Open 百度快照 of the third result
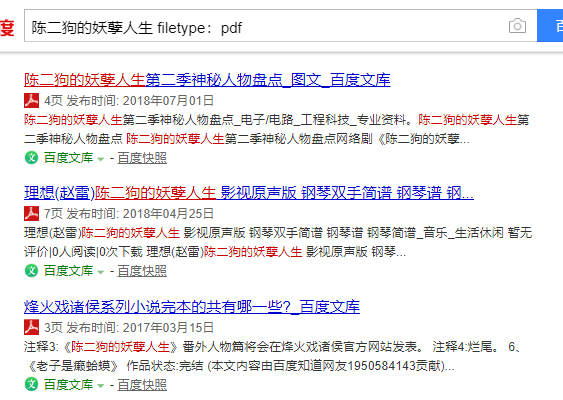 142,385
